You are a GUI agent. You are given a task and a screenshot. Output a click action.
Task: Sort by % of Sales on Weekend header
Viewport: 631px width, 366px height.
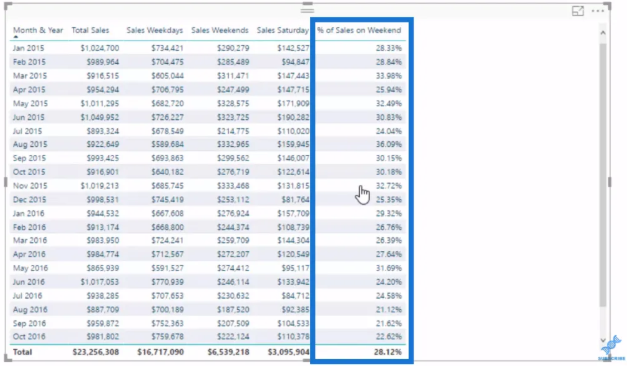359,30
